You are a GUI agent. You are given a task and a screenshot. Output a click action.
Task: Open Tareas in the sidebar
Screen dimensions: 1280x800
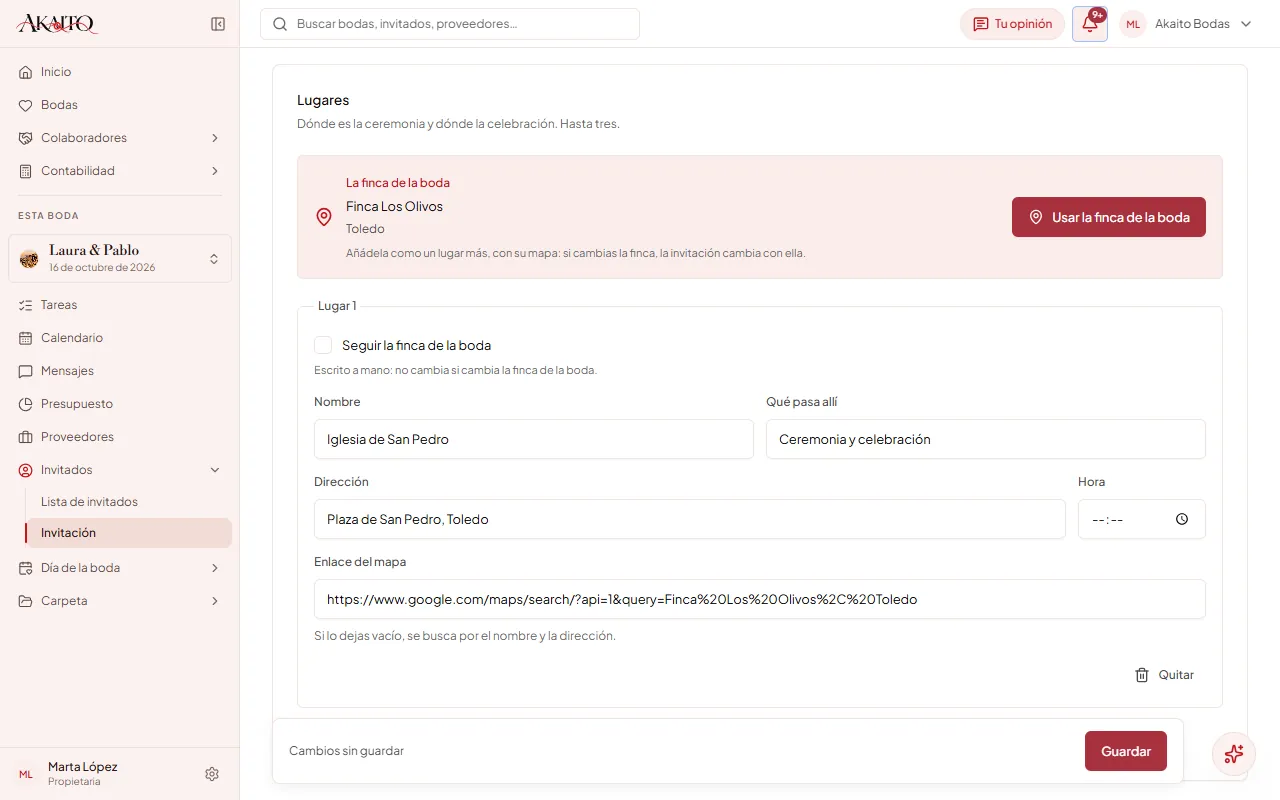(120, 305)
